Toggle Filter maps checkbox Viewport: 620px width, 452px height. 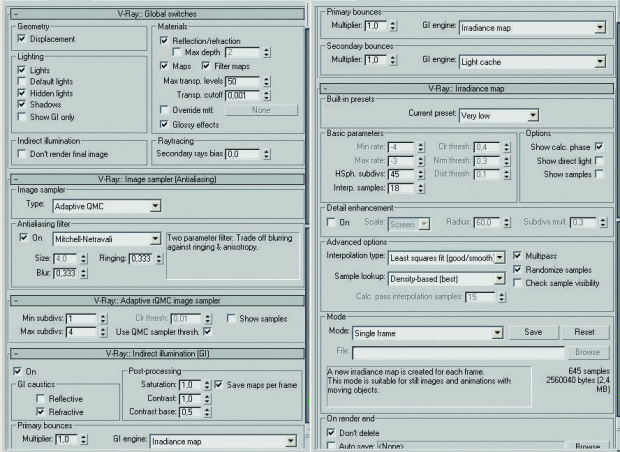pyautogui.click(x=206, y=66)
